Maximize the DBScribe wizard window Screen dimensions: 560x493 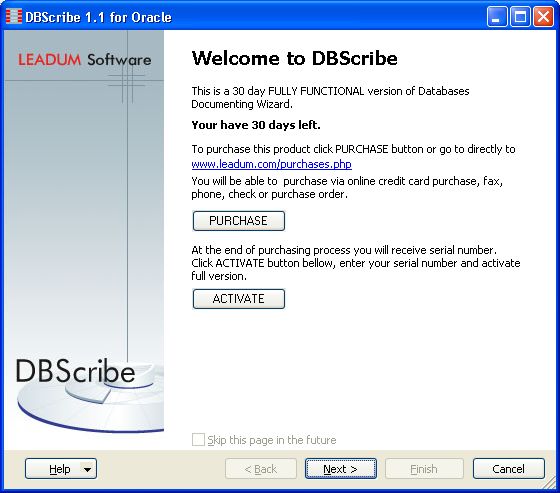point(520,16)
